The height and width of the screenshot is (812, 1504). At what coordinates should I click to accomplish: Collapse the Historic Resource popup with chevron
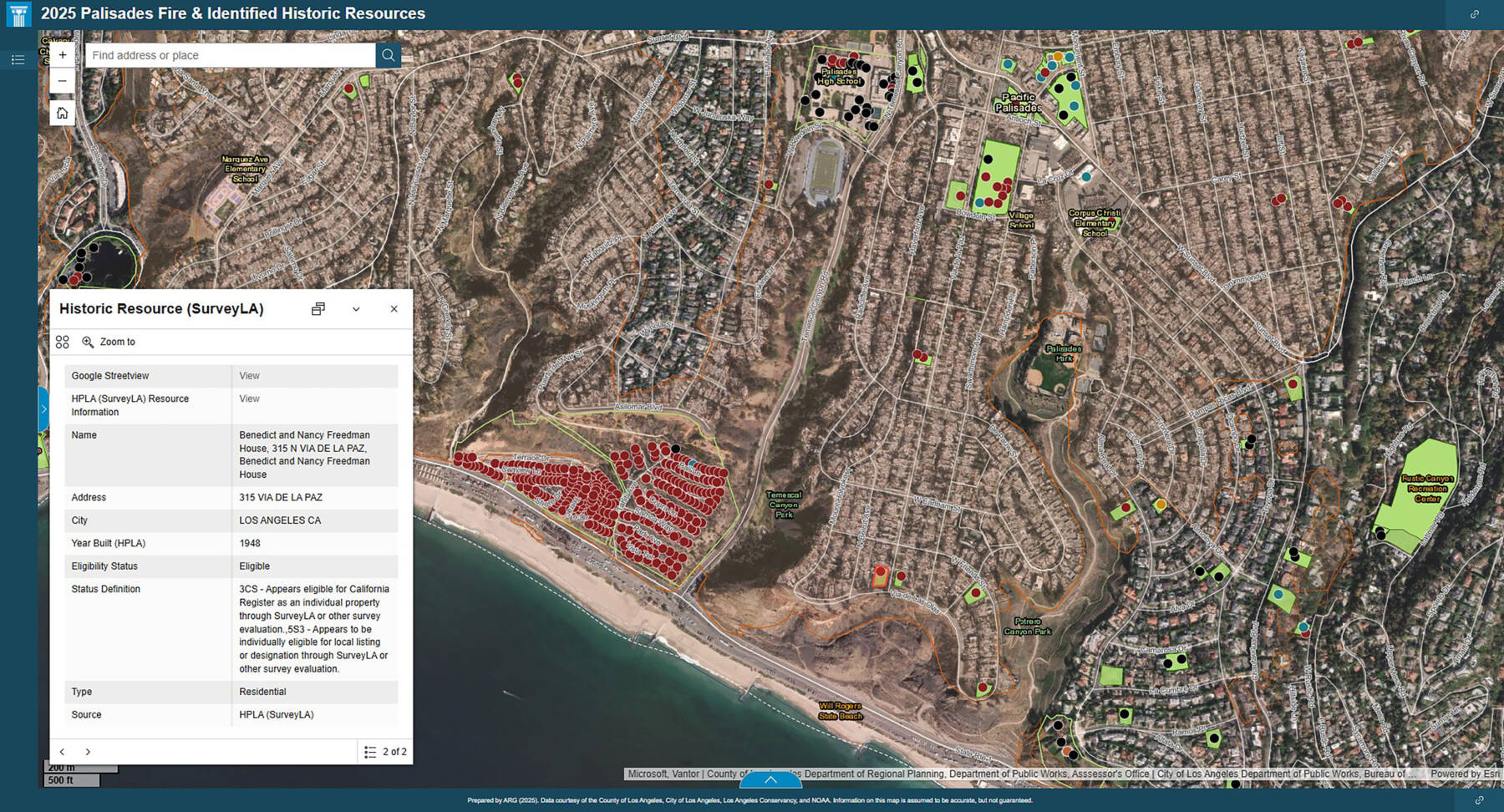click(356, 309)
